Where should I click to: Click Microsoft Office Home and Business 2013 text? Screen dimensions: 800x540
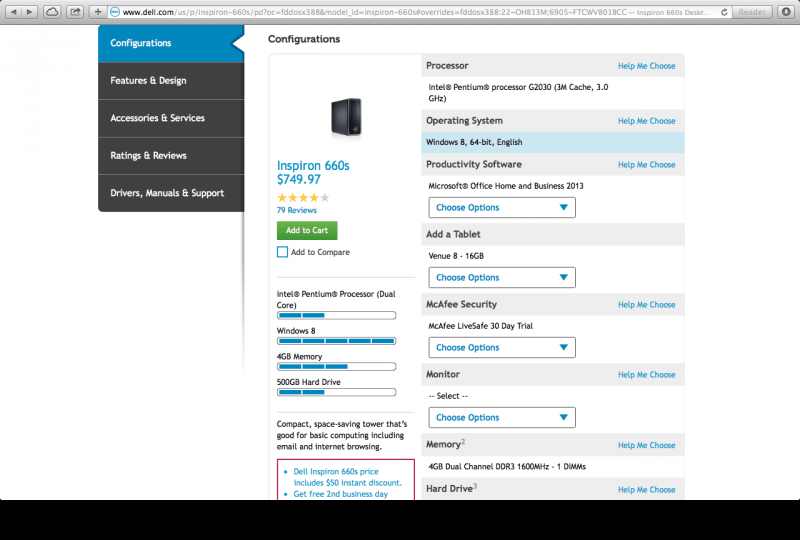[x=506, y=186]
